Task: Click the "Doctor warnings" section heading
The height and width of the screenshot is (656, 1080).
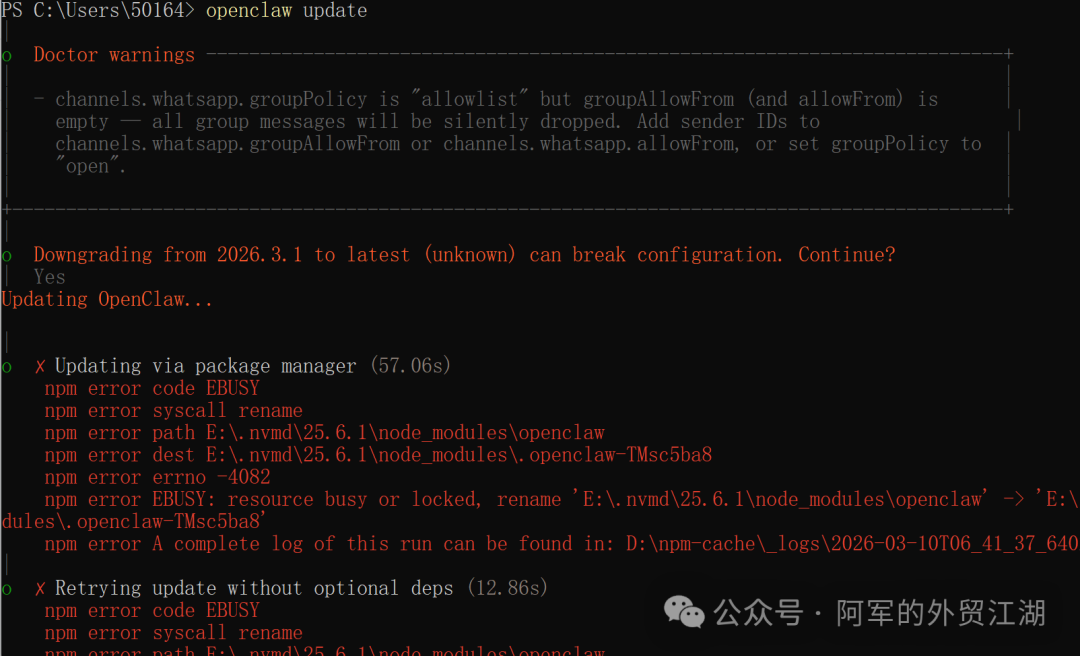Action: (114, 55)
